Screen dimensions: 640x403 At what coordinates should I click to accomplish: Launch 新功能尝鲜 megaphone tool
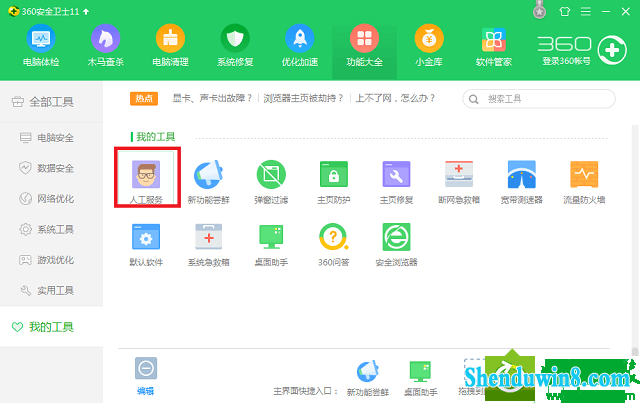(x=208, y=181)
